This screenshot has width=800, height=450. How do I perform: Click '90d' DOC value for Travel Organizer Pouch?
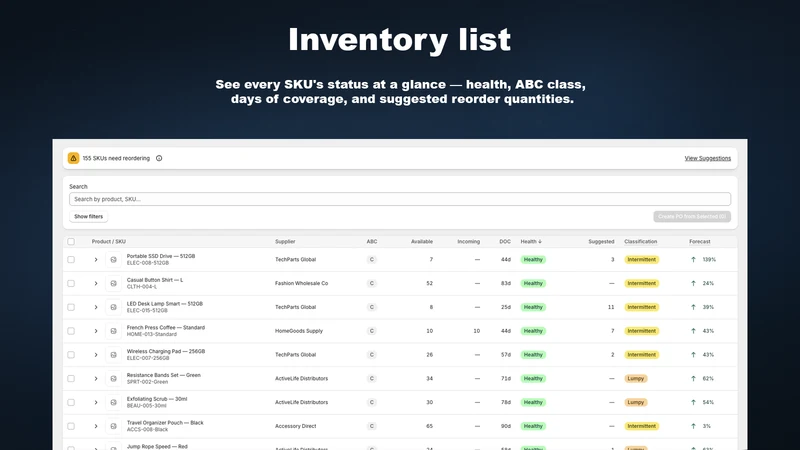506,426
